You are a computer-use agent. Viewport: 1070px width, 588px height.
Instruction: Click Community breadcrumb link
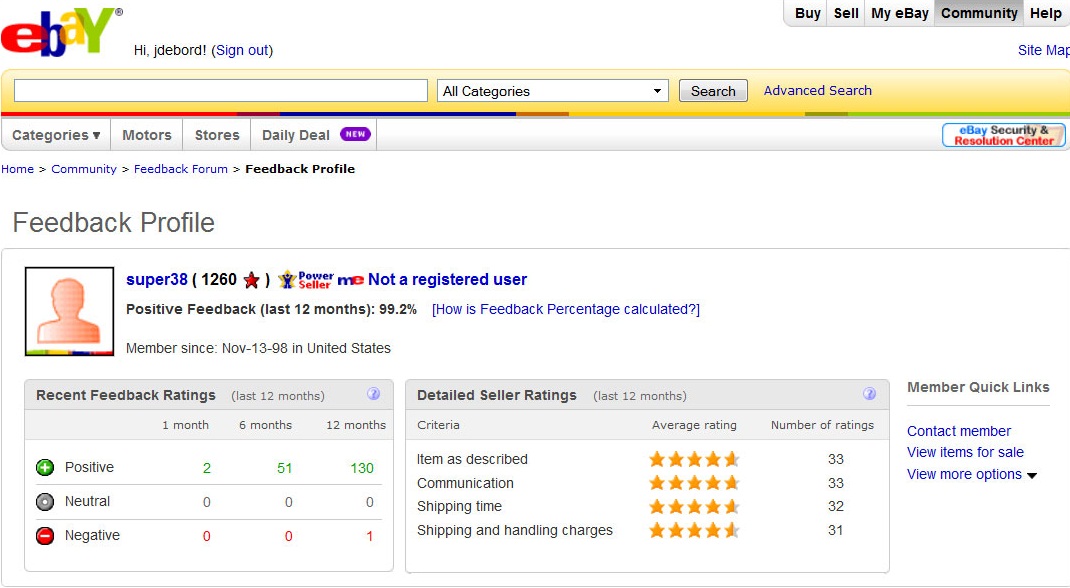[x=84, y=169]
